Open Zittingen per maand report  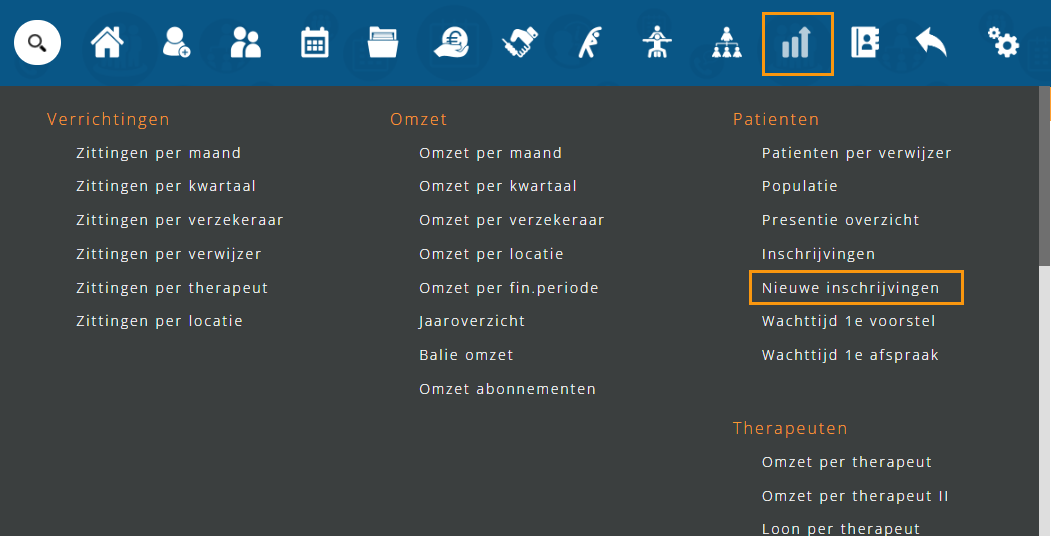[158, 153]
